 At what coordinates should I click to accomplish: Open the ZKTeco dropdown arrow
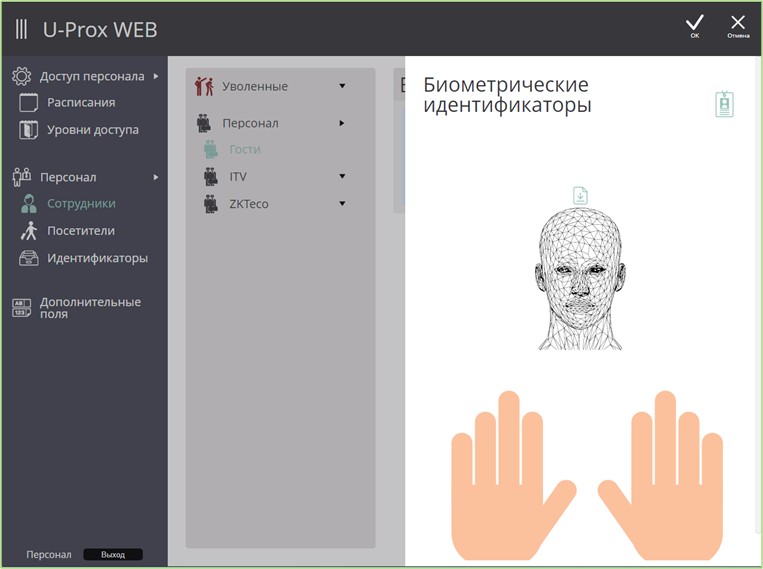(x=342, y=203)
